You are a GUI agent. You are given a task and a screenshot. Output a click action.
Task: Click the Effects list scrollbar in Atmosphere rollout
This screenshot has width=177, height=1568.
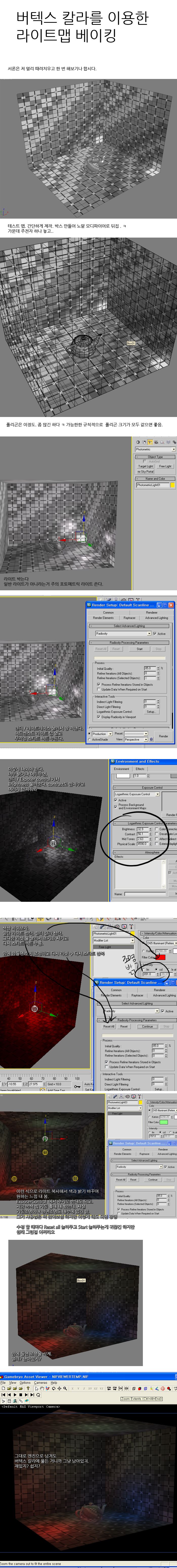[x=164, y=874]
